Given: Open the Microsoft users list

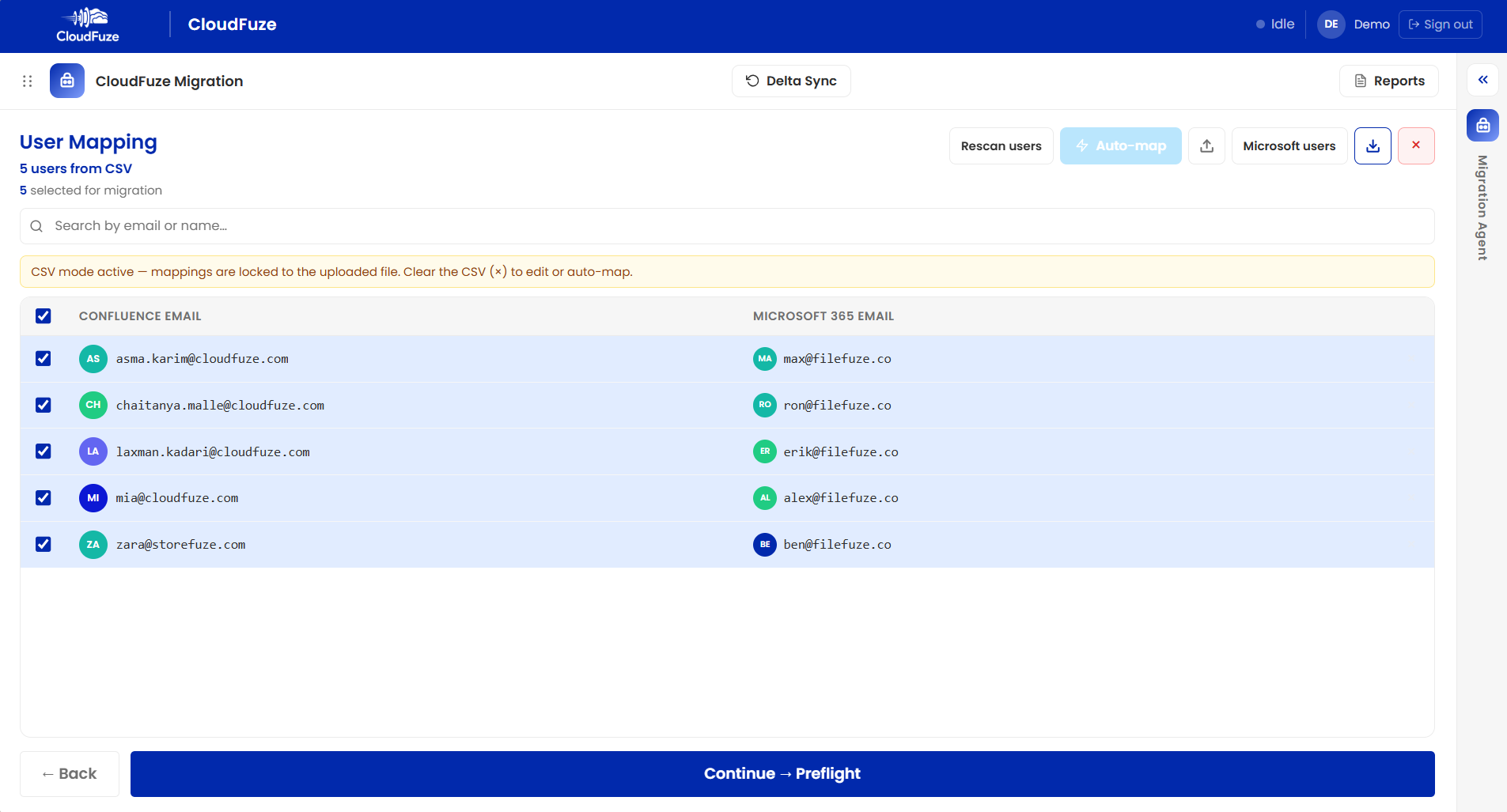Looking at the screenshot, I should pos(1289,145).
